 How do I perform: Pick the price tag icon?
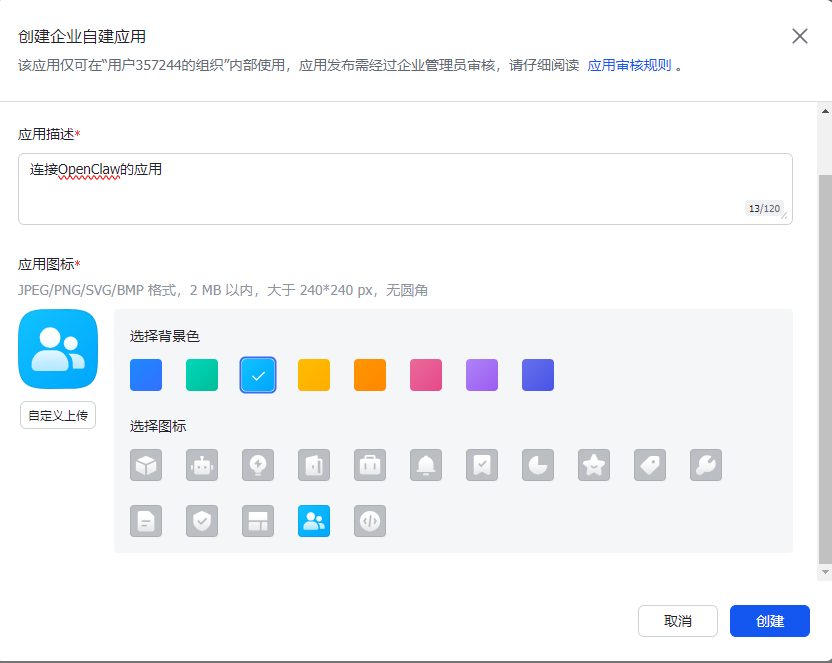[650, 465]
